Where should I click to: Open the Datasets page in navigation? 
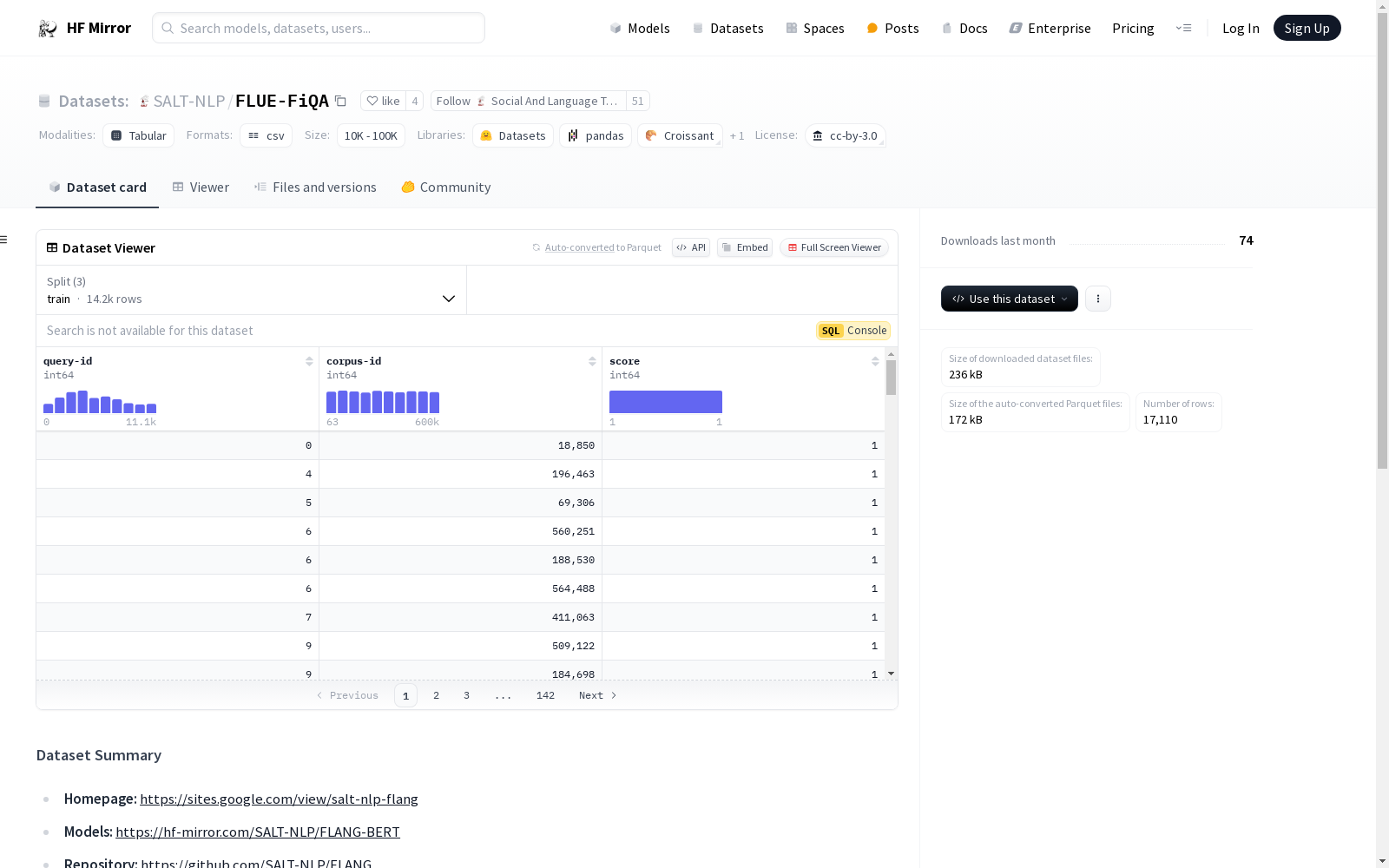click(727, 28)
